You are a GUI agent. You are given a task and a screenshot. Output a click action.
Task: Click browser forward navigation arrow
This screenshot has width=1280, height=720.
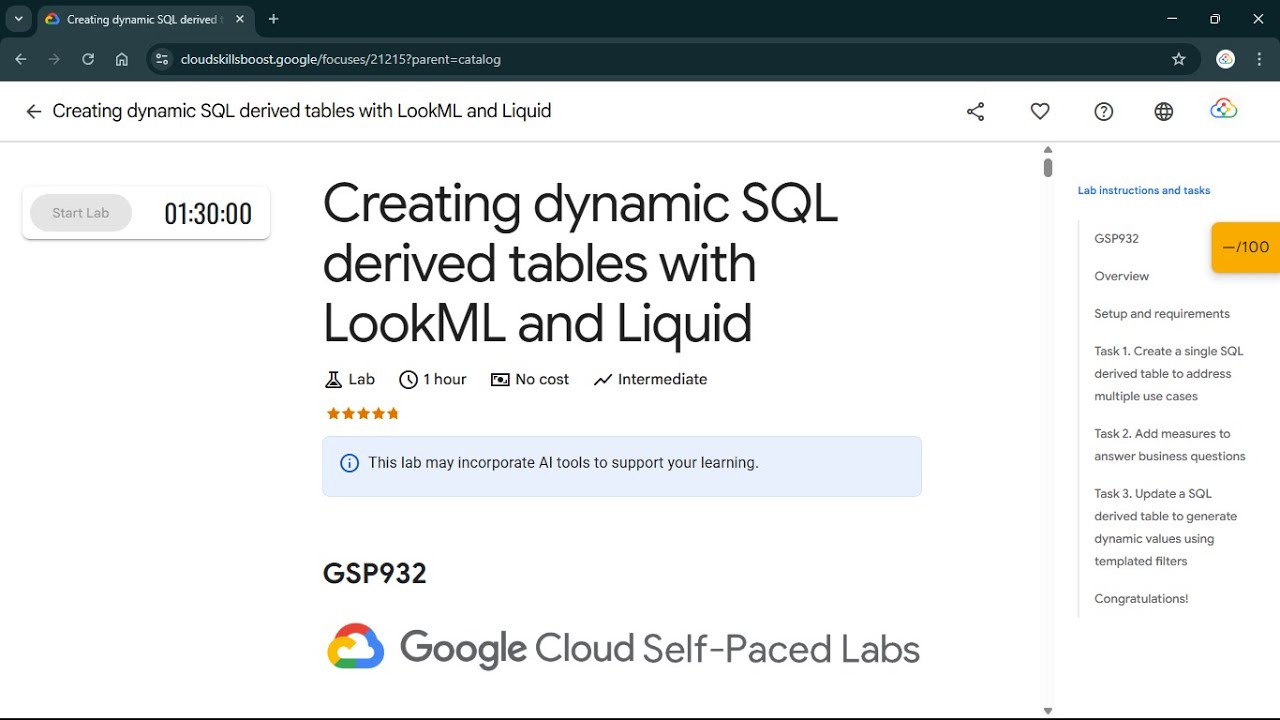pos(54,59)
